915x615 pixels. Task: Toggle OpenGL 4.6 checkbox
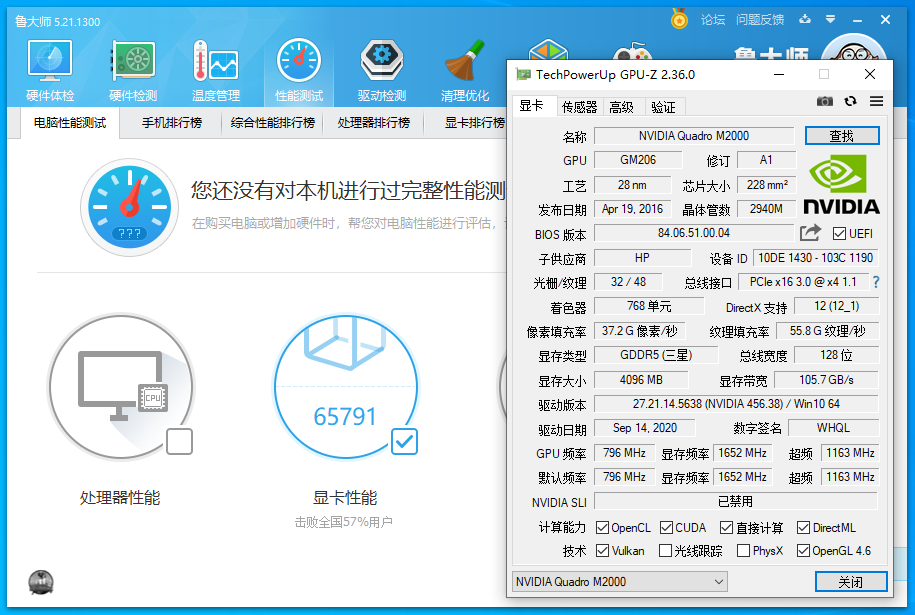pyautogui.click(x=803, y=550)
